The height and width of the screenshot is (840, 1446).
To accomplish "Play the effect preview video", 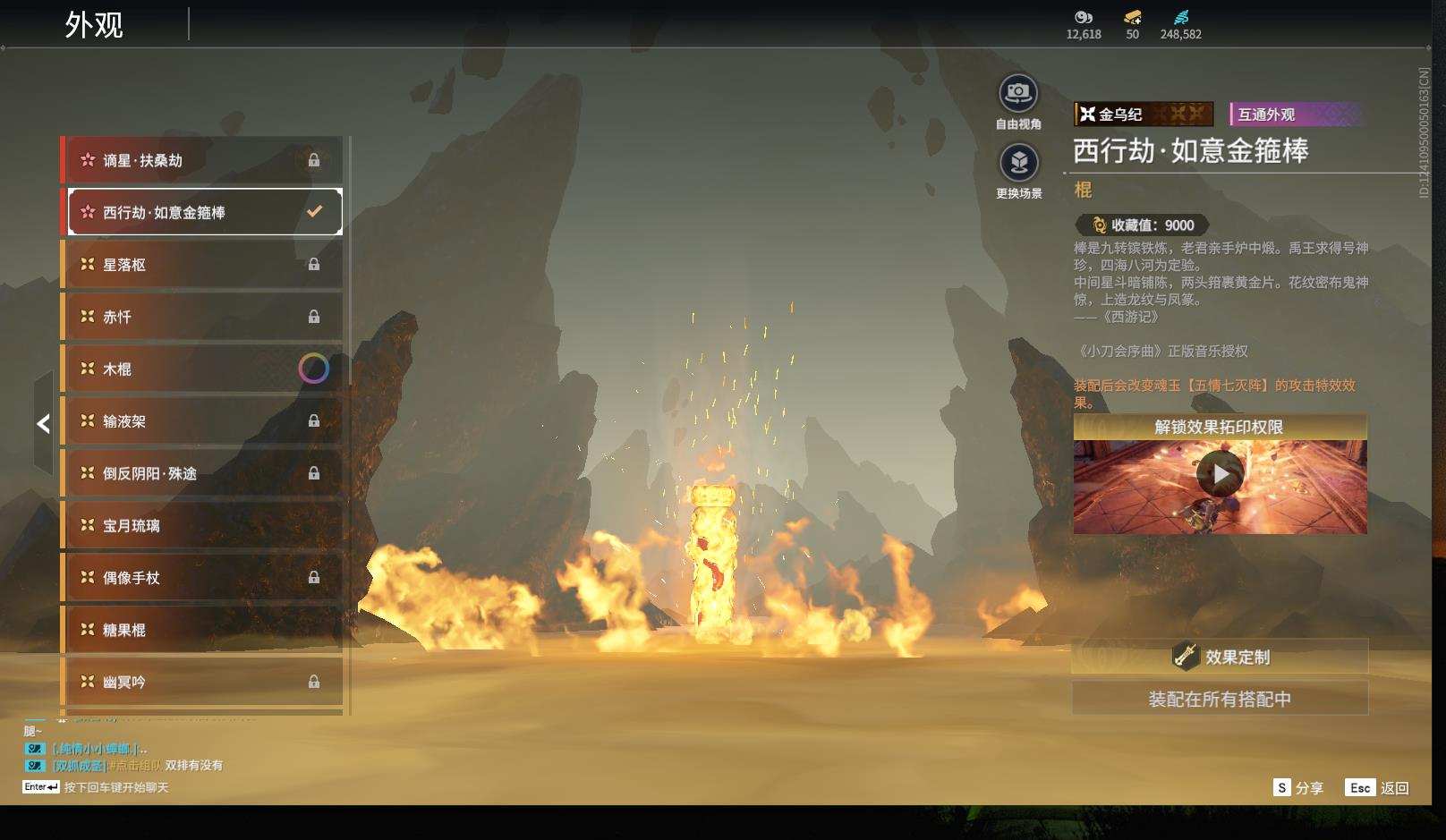I will [1221, 474].
